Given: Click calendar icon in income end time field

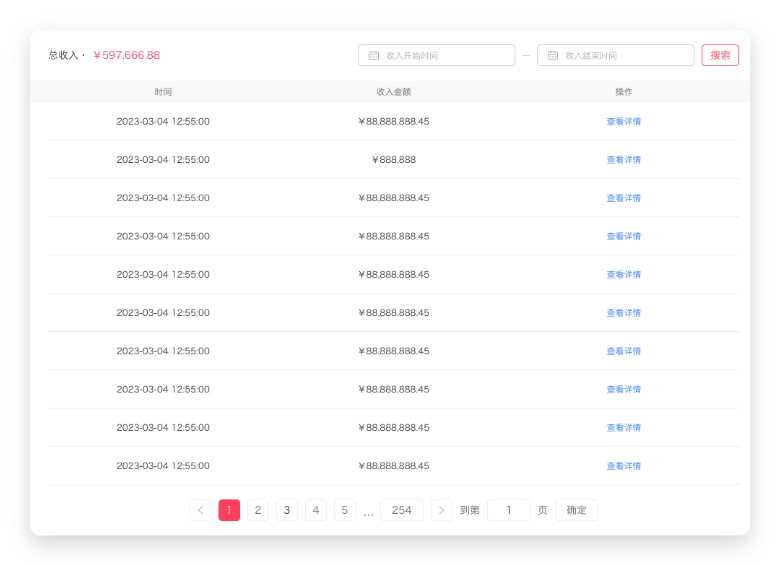Looking at the screenshot, I should [x=553, y=56].
